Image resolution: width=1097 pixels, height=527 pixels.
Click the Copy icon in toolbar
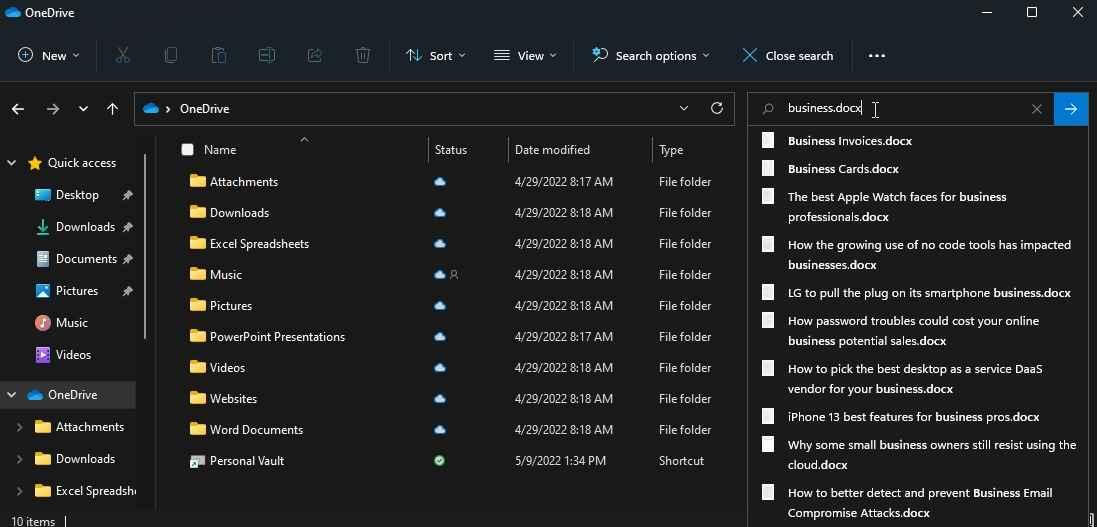pyautogui.click(x=170, y=55)
